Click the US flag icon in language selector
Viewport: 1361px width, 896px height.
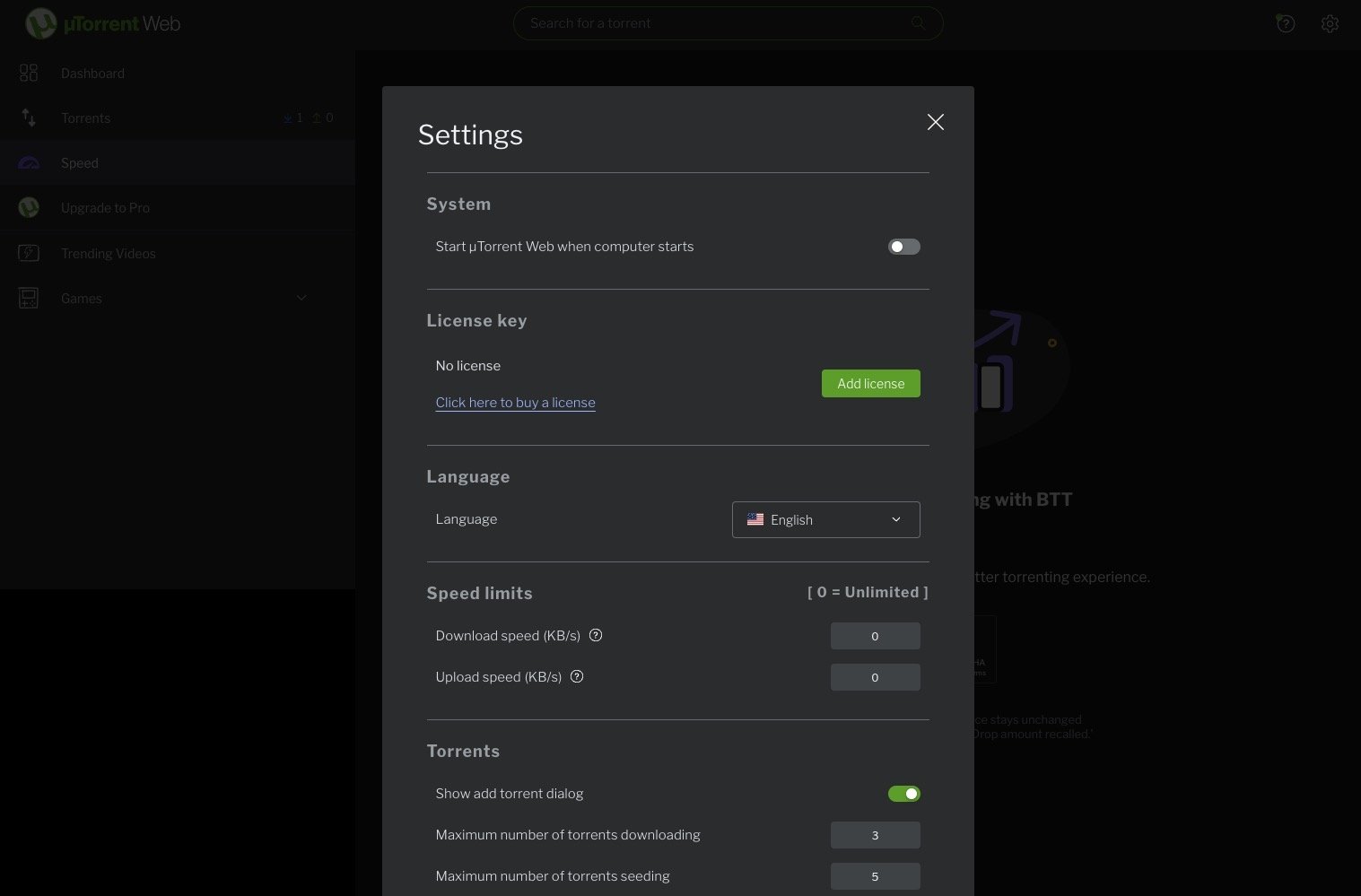pyautogui.click(x=755, y=519)
